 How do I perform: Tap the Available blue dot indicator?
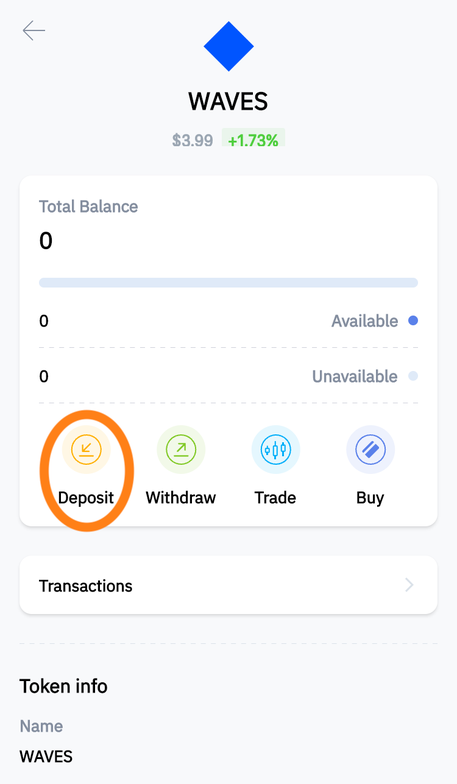coord(413,320)
